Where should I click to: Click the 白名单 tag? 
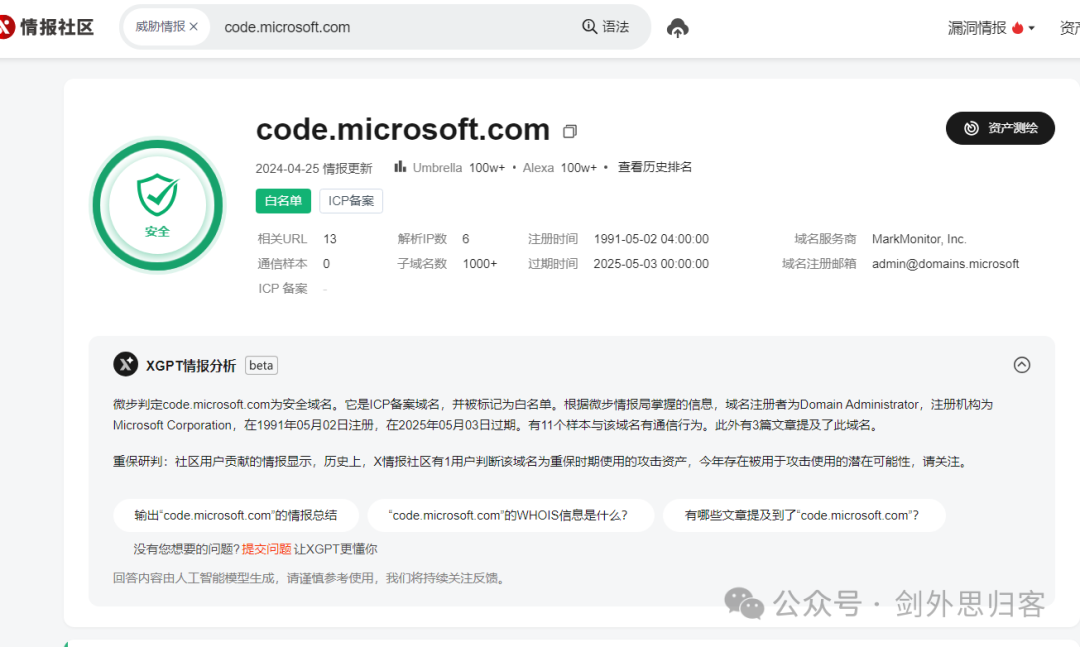[x=283, y=201]
